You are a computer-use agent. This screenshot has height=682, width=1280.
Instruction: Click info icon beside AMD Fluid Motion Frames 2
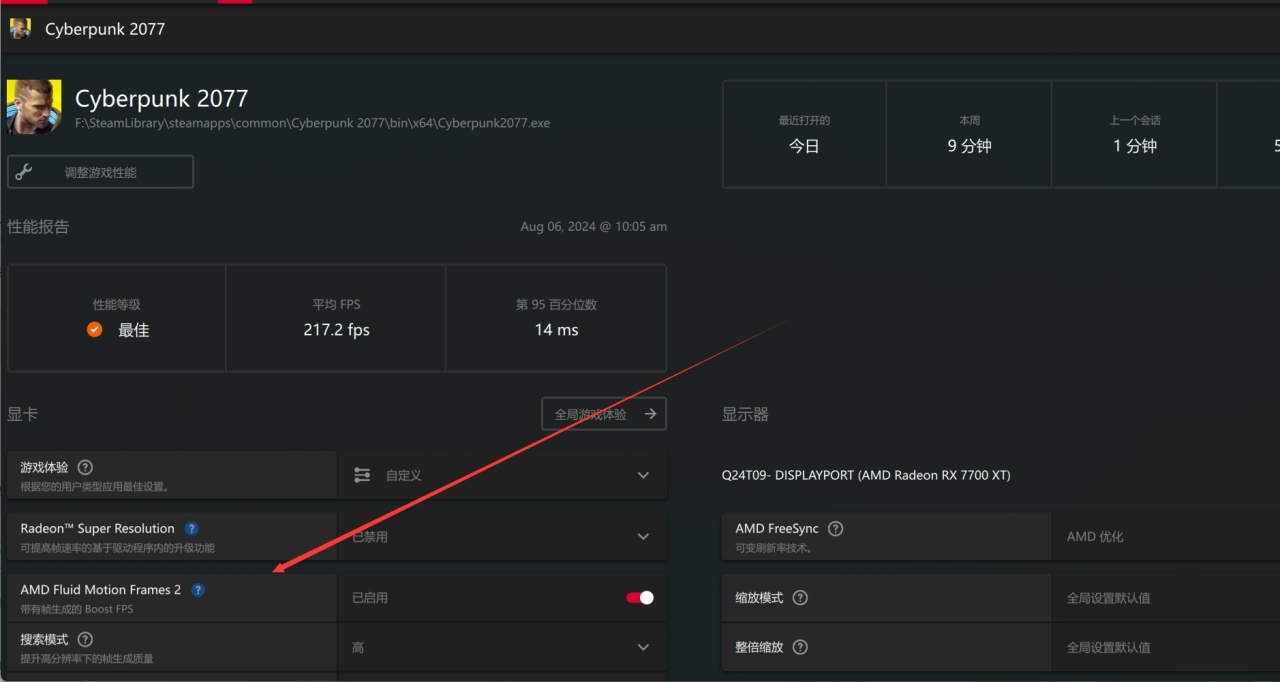click(x=198, y=590)
